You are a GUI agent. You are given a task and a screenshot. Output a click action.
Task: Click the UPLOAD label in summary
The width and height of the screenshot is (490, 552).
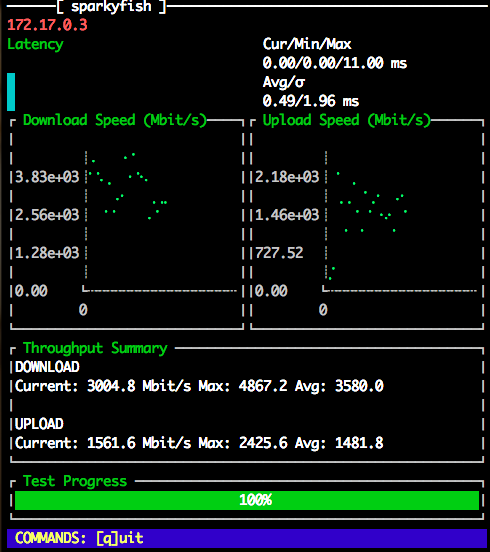(39, 424)
